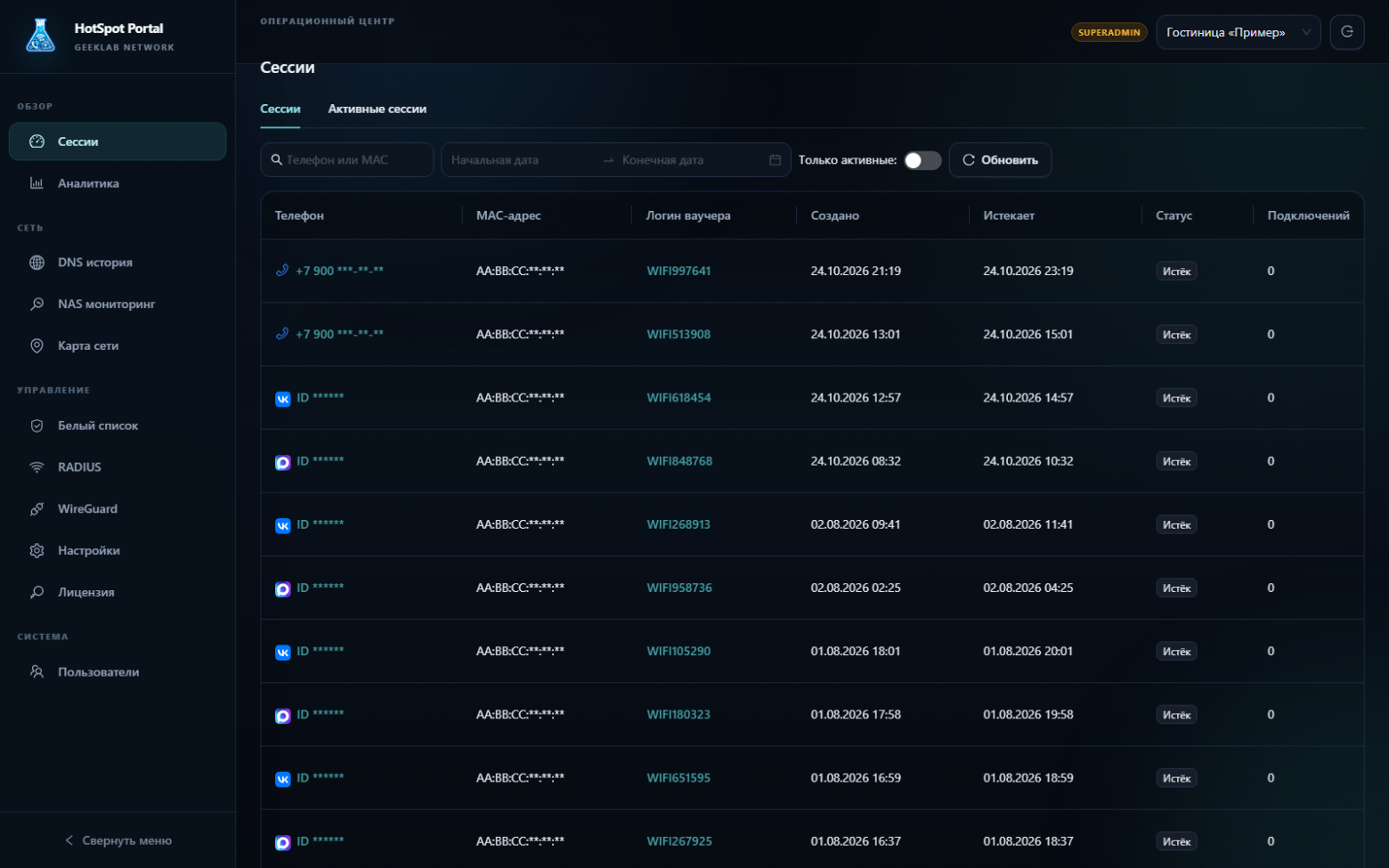
Task: Switch to the Активные сессии tab
Action: [x=377, y=109]
